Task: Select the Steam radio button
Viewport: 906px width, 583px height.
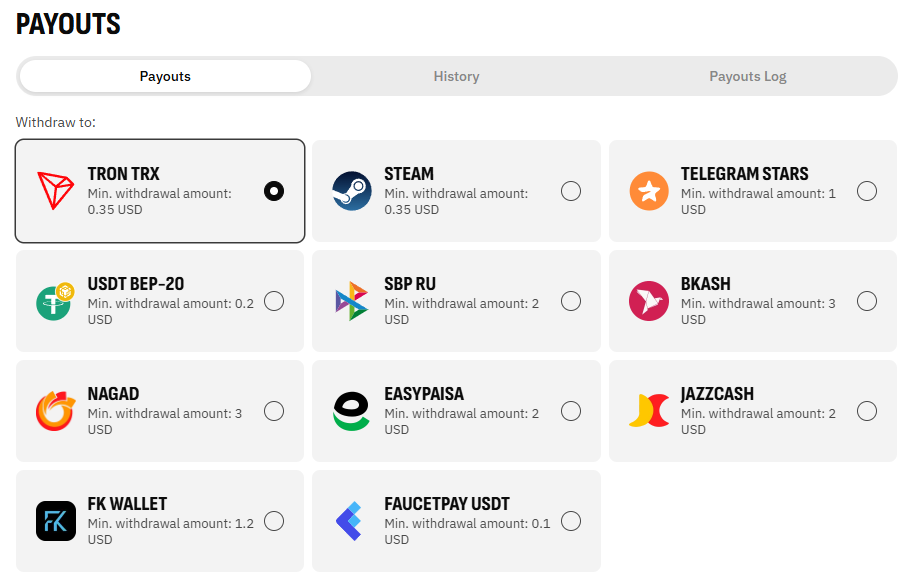Action: tap(571, 191)
